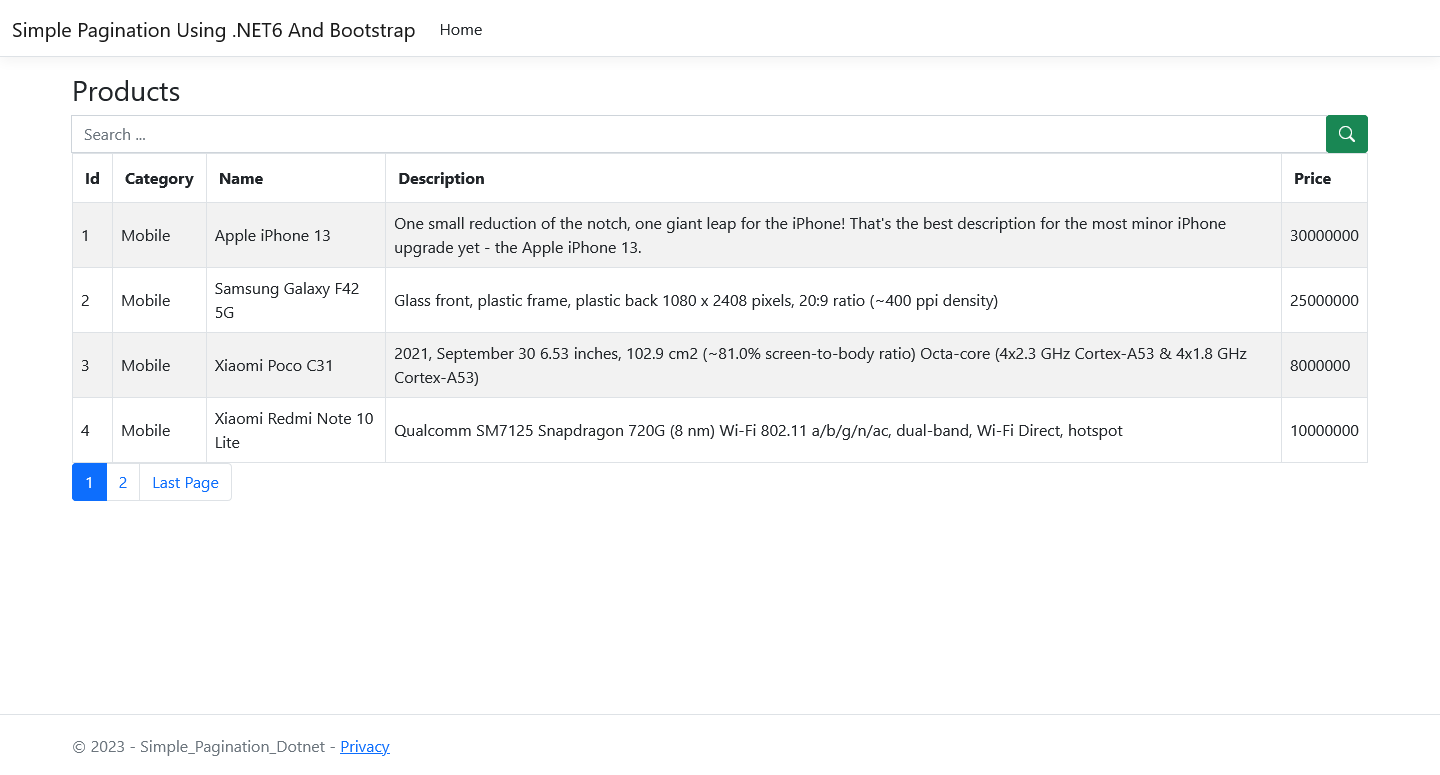Click the Name column header
This screenshot has width=1440, height=775.
(x=296, y=178)
